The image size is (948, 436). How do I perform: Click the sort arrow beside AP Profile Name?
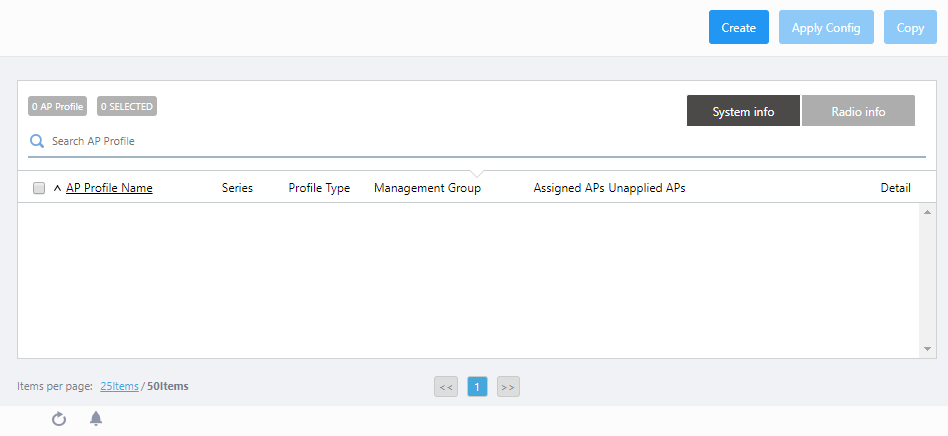(x=57, y=188)
